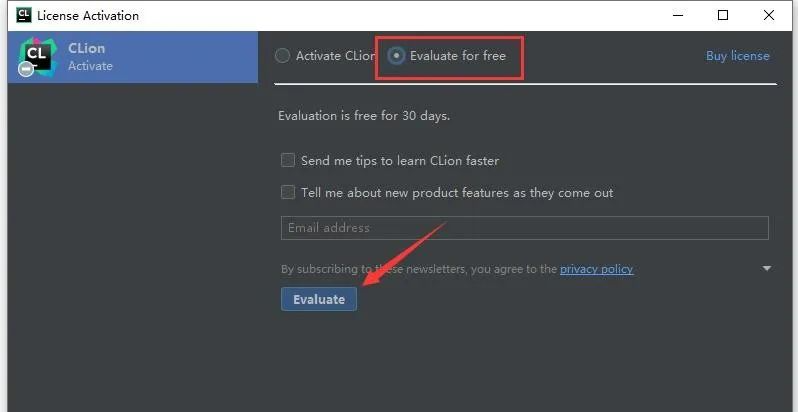Select the Activate CLion radio option
Viewport: 798px width, 412px height.
(283, 56)
